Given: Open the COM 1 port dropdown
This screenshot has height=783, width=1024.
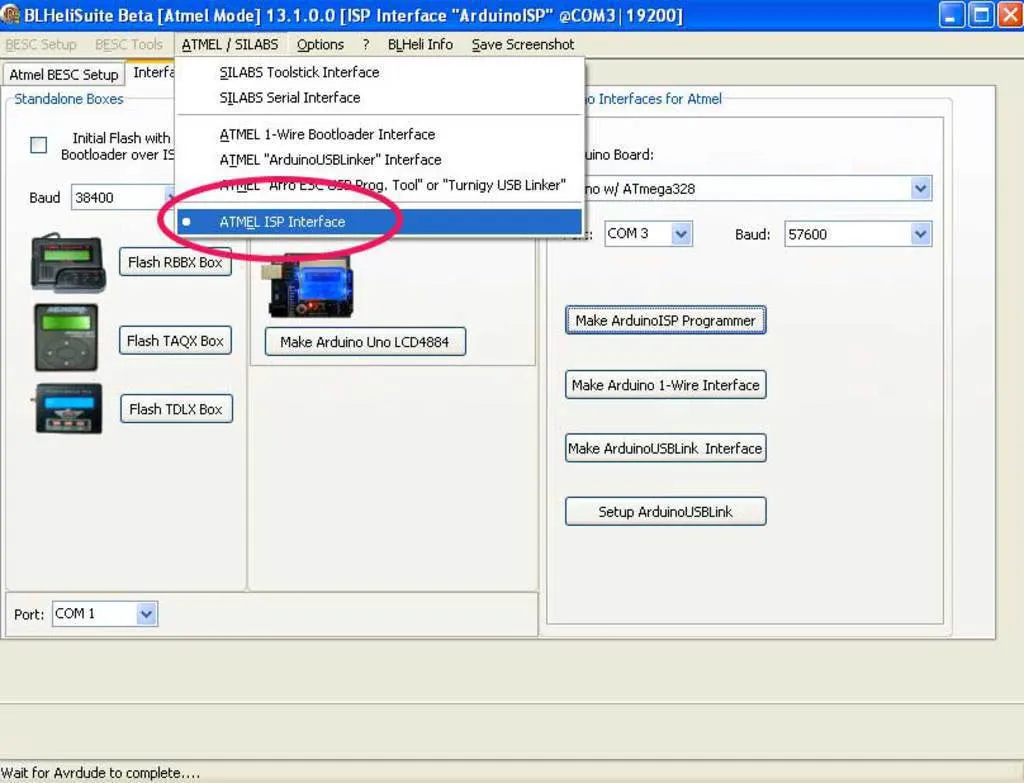Looking at the screenshot, I should (x=146, y=614).
